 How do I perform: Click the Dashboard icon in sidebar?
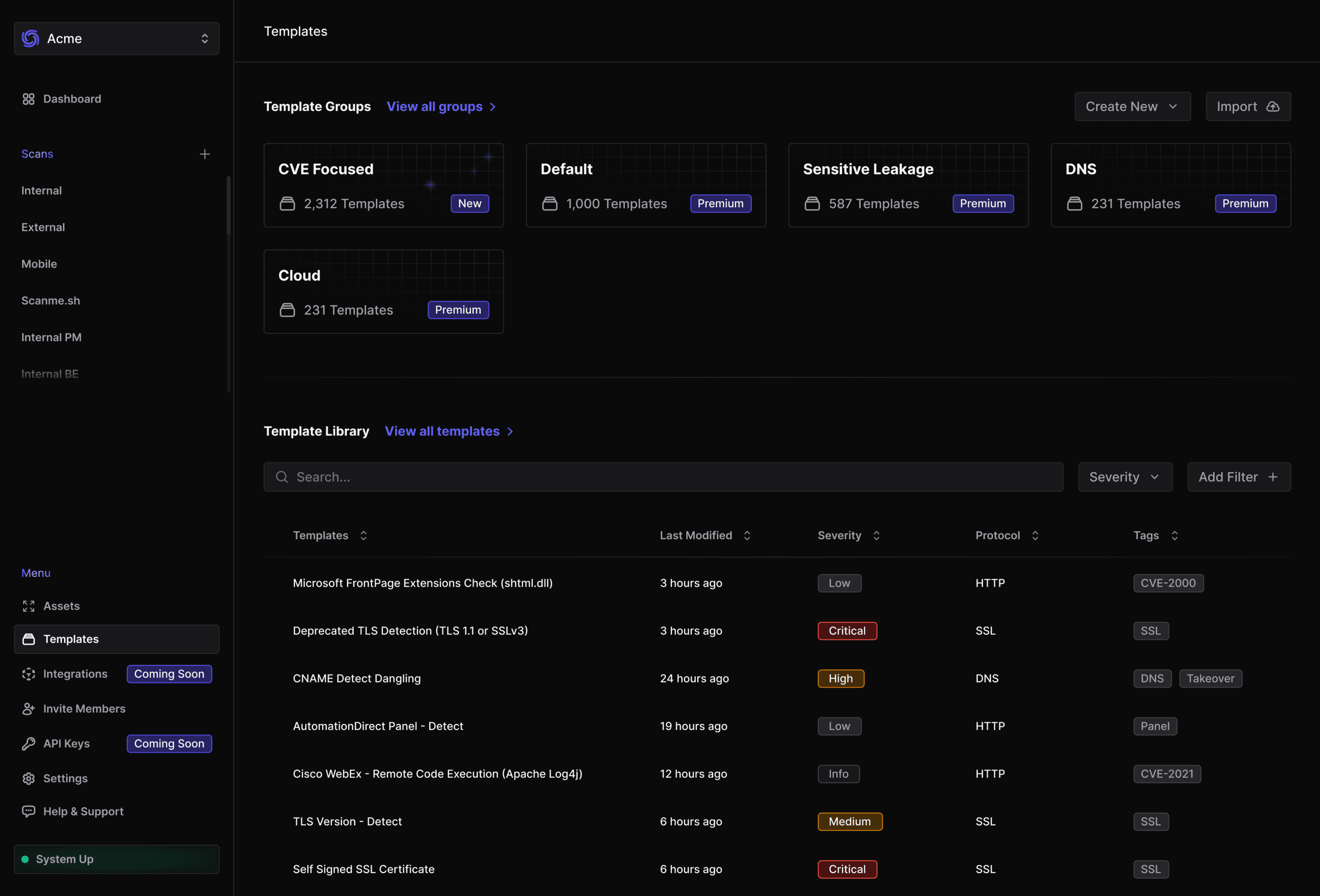[x=28, y=98]
